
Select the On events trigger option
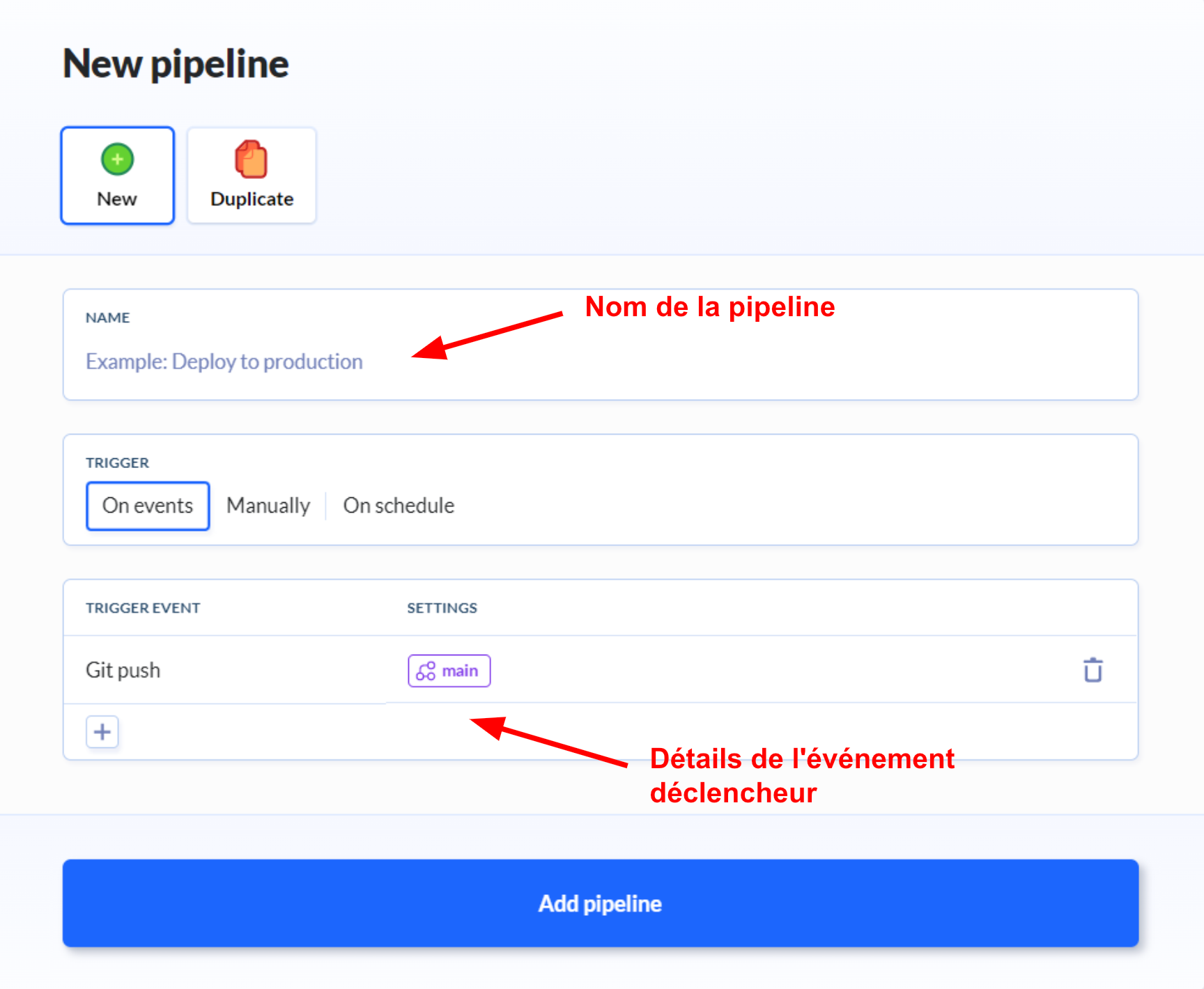pos(148,506)
